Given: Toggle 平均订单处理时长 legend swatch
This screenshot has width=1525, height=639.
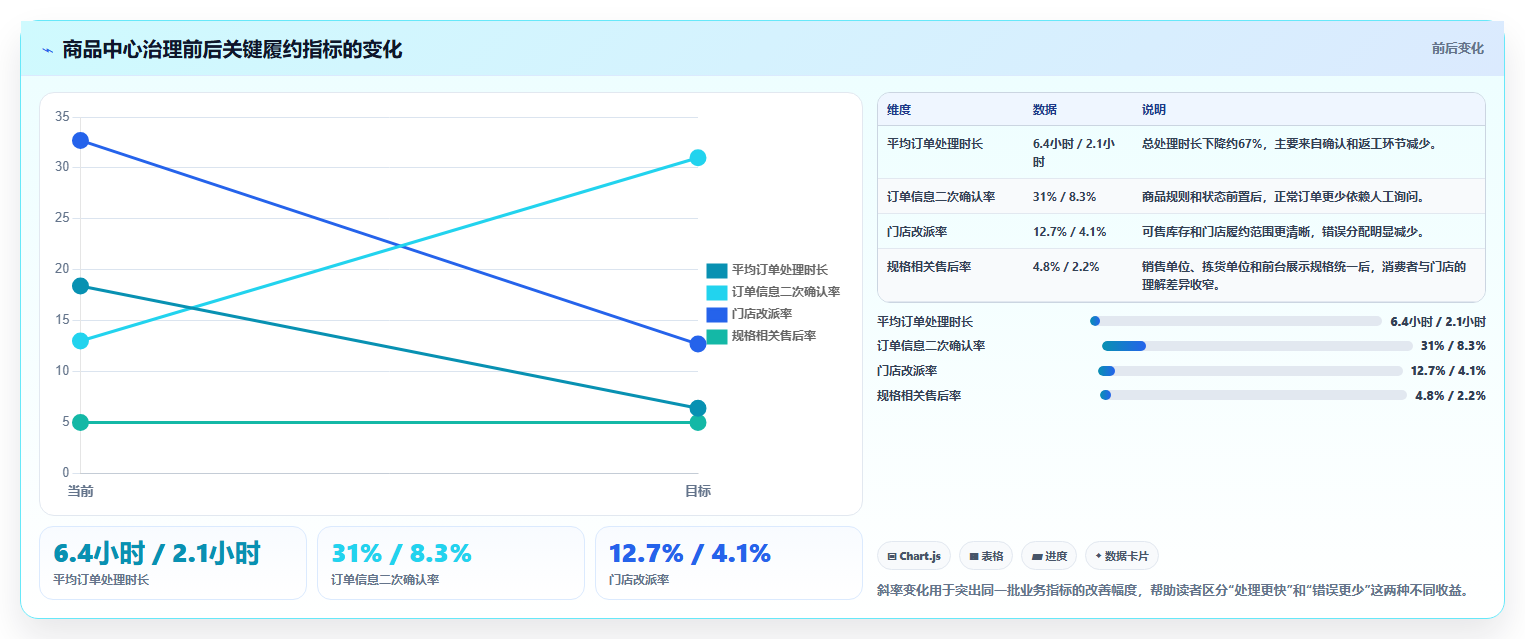Looking at the screenshot, I should coord(716,270).
